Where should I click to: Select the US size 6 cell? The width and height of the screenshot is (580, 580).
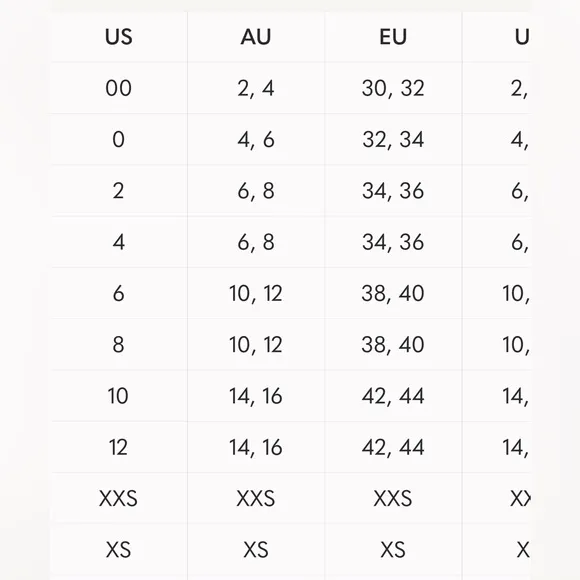(x=118, y=294)
